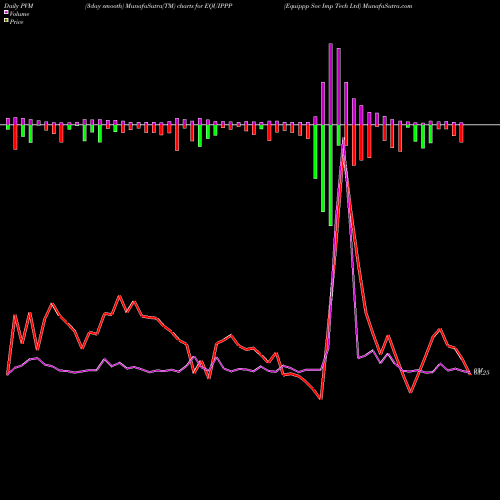Image resolution: width=500 pixels, height=500 pixels.
Task: Click the '(Equippp Soc Imp Tech Ltd) MunafaSutra.com' text
Action: coord(348,6)
